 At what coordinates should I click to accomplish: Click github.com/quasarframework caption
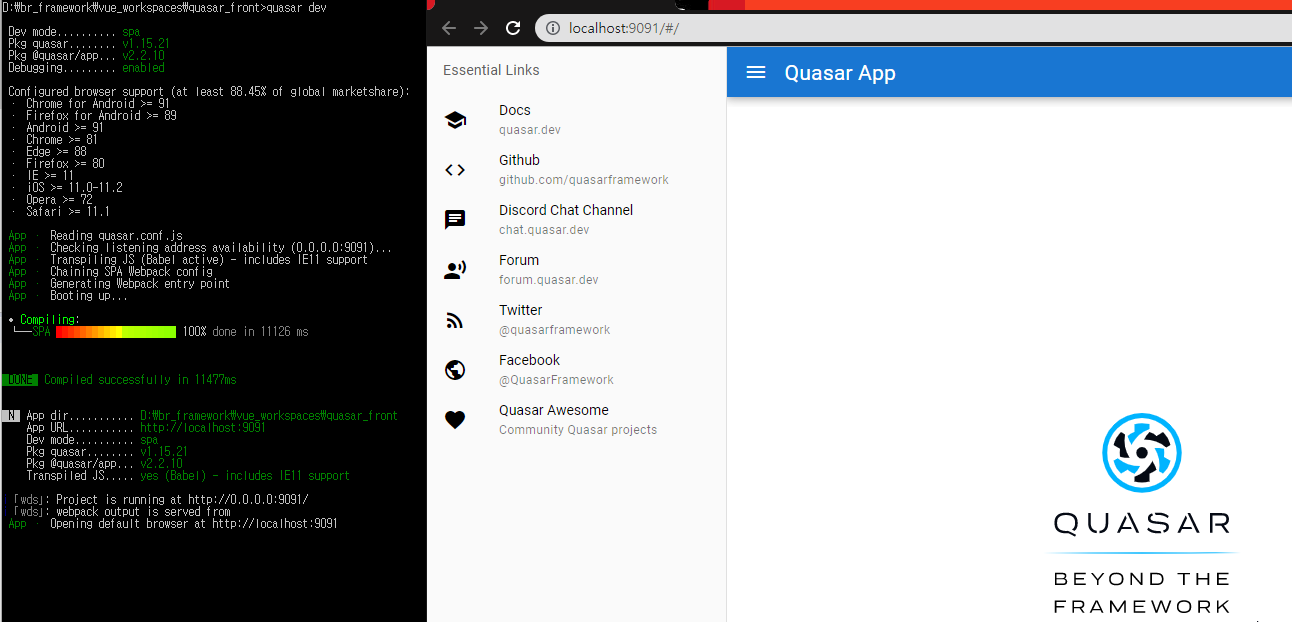[584, 180]
